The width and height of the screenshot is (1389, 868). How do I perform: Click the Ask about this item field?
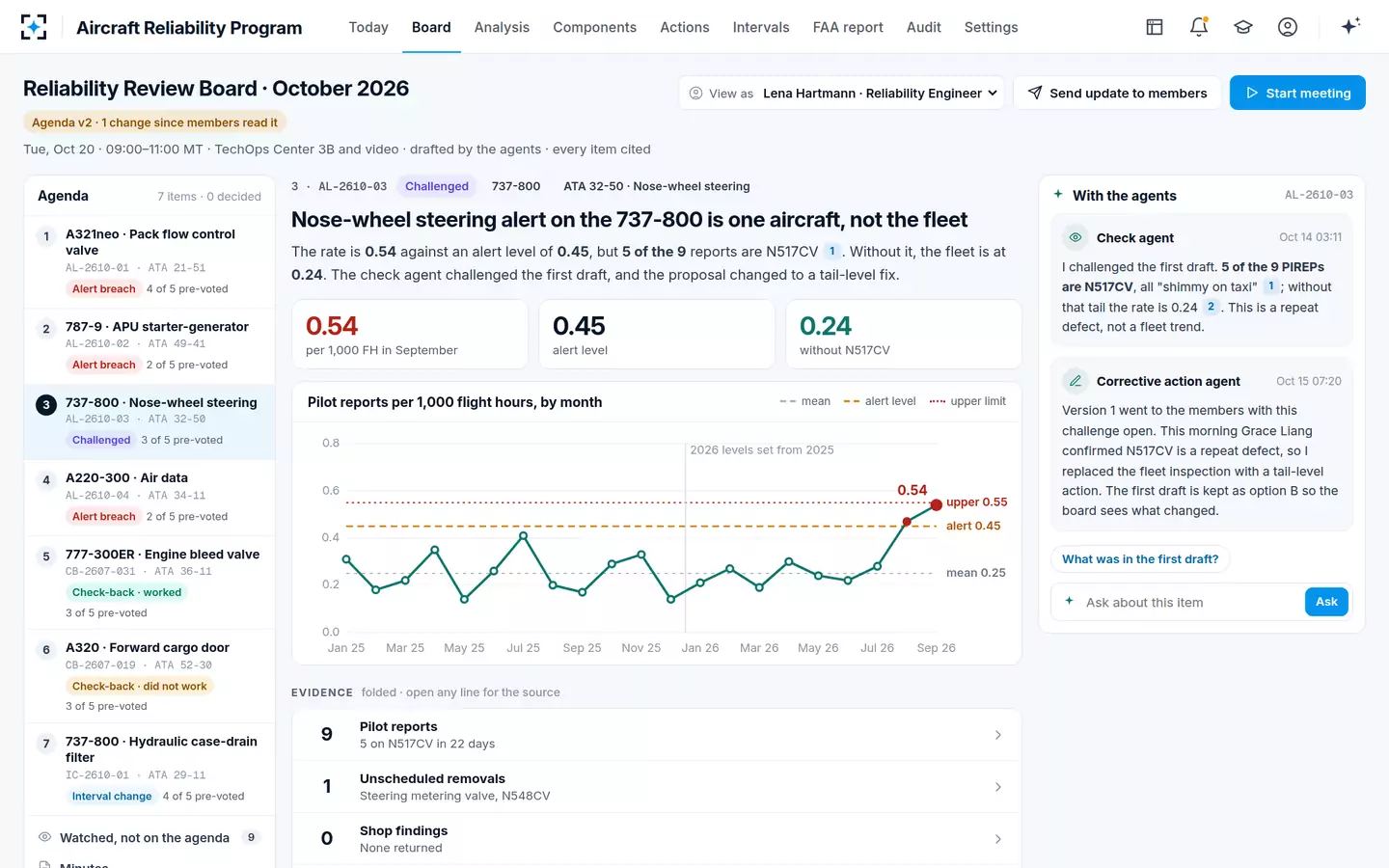(1191, 602)
